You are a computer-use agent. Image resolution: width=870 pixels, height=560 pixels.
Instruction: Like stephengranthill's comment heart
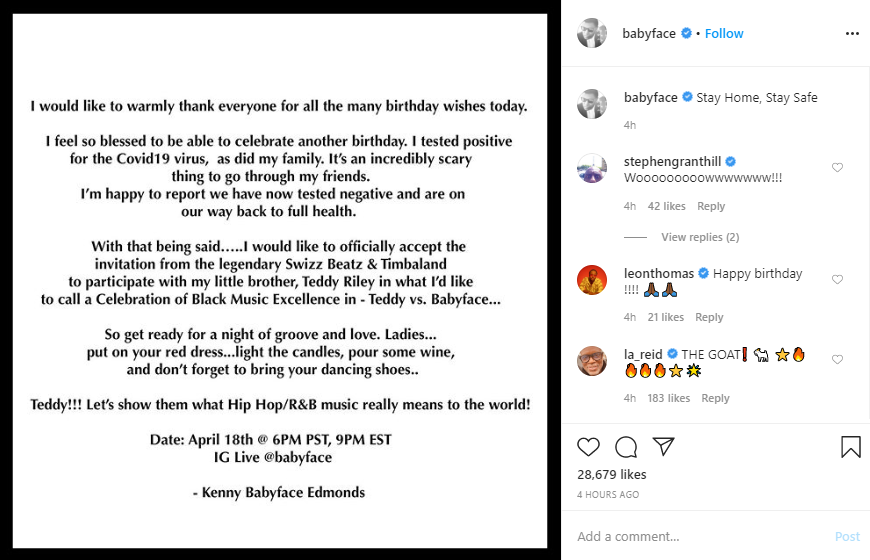click(x=838, y=168)
